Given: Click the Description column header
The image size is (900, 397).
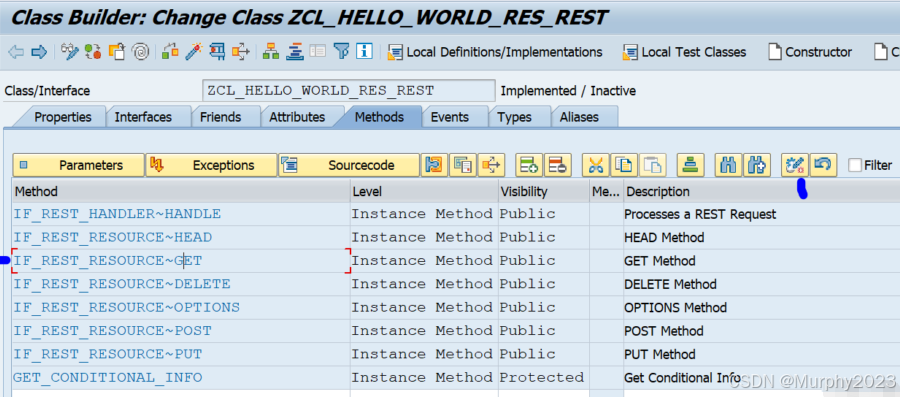Looking at the screenshot, I should click(x=762, y=191).
